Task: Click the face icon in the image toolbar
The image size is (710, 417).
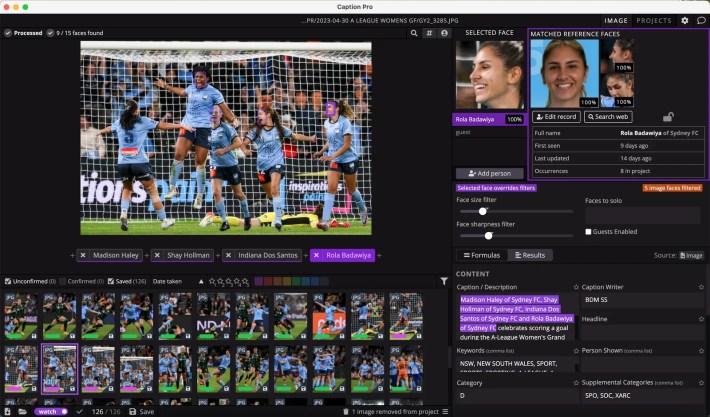Action: click(444, 33)
